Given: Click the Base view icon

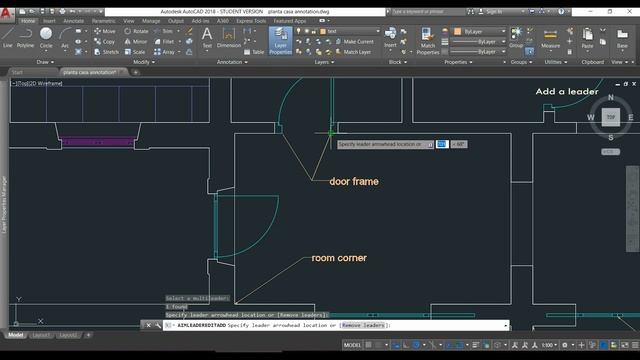Looking at the screenshot, I should point(622,39).
